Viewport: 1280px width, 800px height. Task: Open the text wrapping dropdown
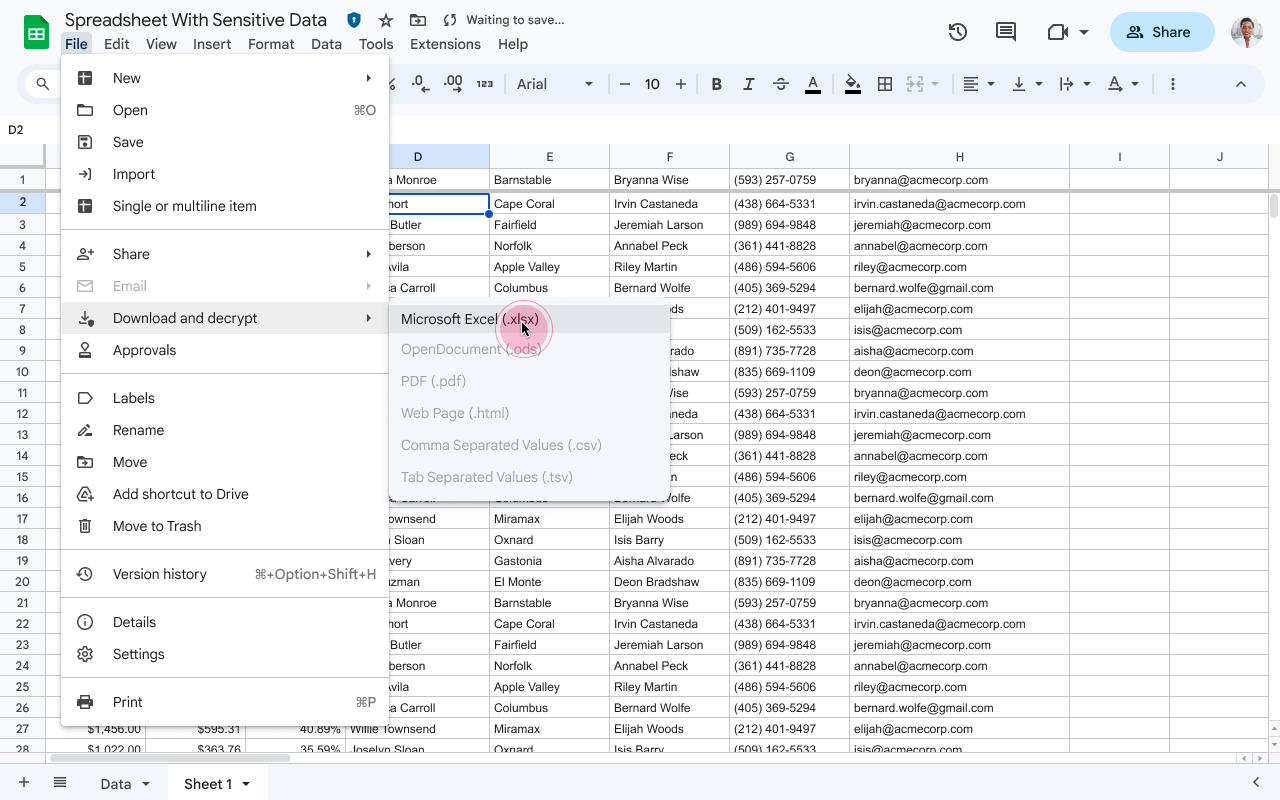pyautogui.click(x=1074, y=84)
